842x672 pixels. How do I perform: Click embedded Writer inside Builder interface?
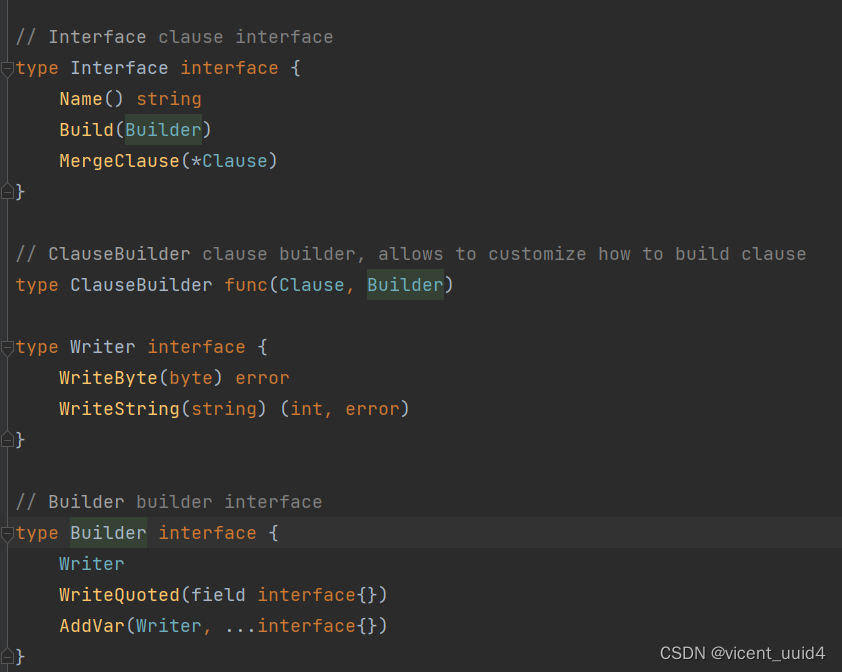[x=92, y=564]
